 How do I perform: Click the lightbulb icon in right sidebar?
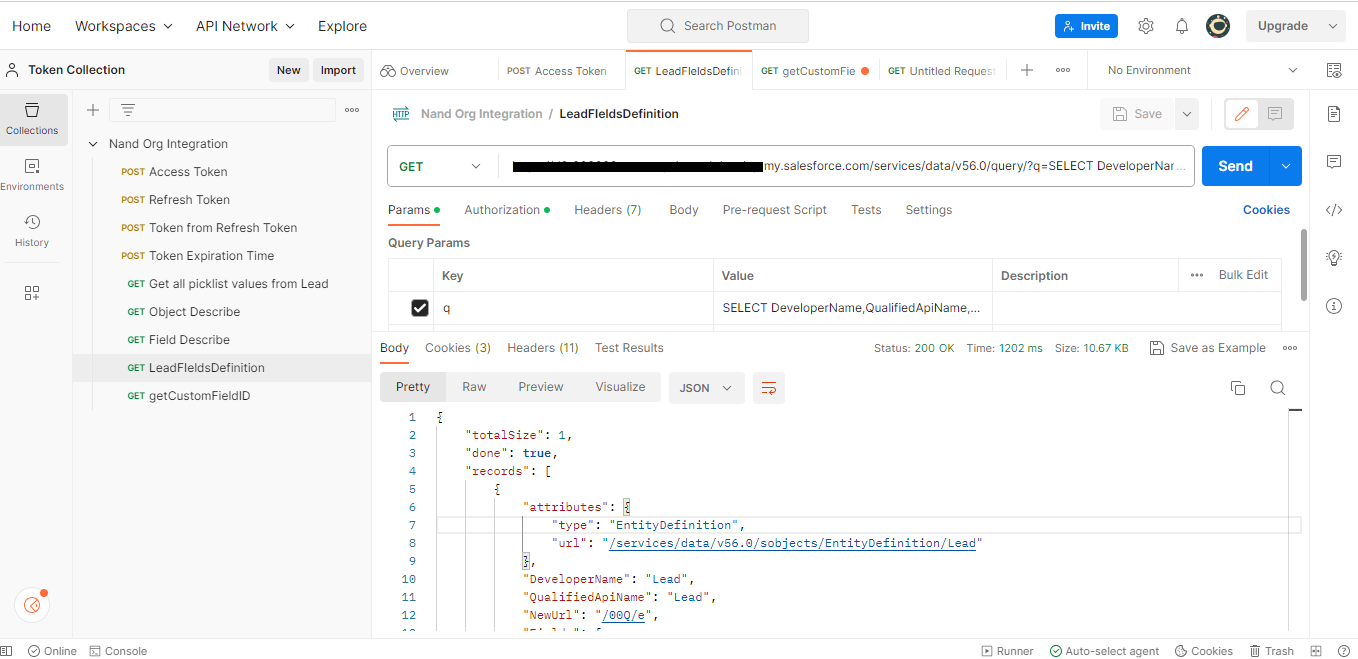tap(1334, 258)
